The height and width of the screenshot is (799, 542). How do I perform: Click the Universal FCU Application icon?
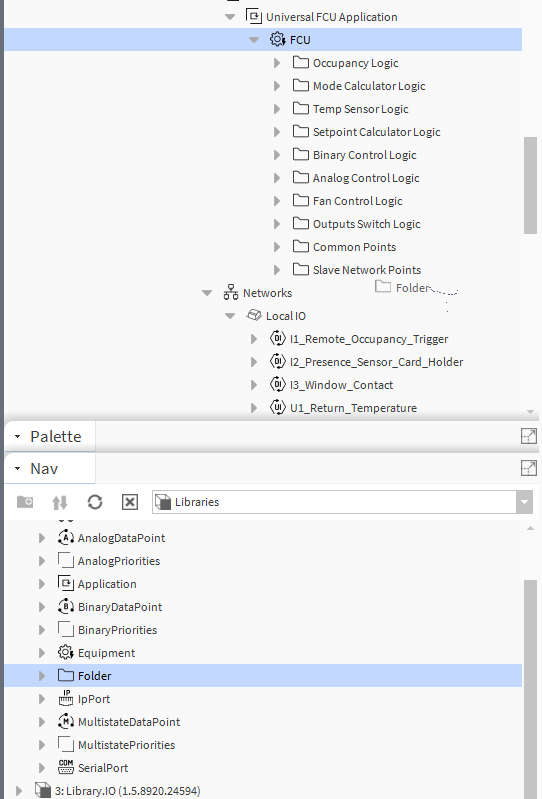254,16
